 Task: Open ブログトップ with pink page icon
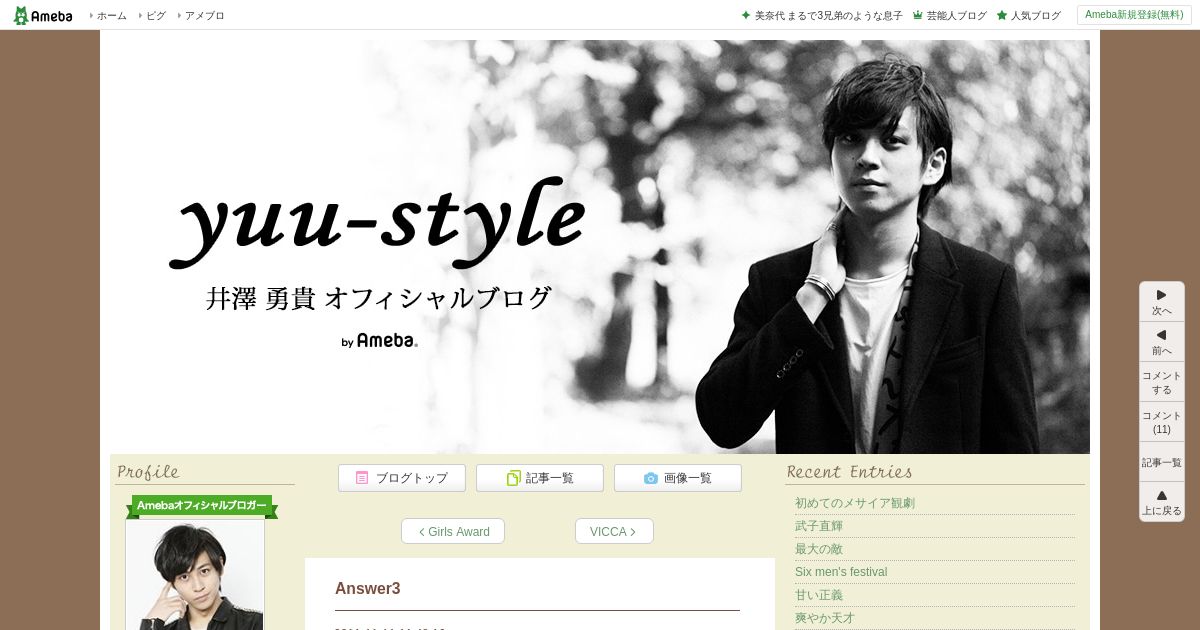point(402,478)
